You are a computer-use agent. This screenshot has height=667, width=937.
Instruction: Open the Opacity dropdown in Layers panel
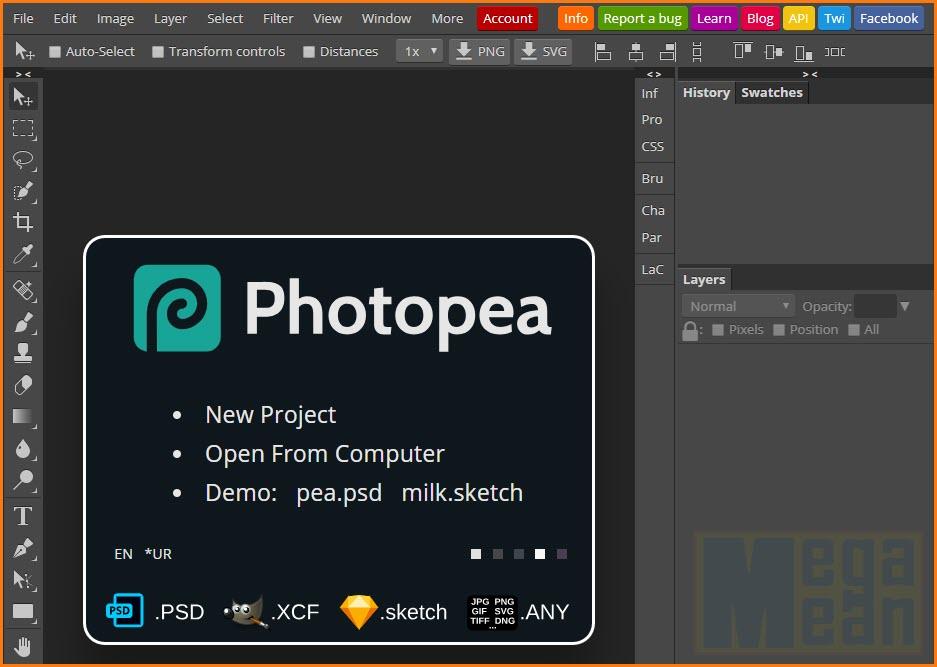point(905,305)
